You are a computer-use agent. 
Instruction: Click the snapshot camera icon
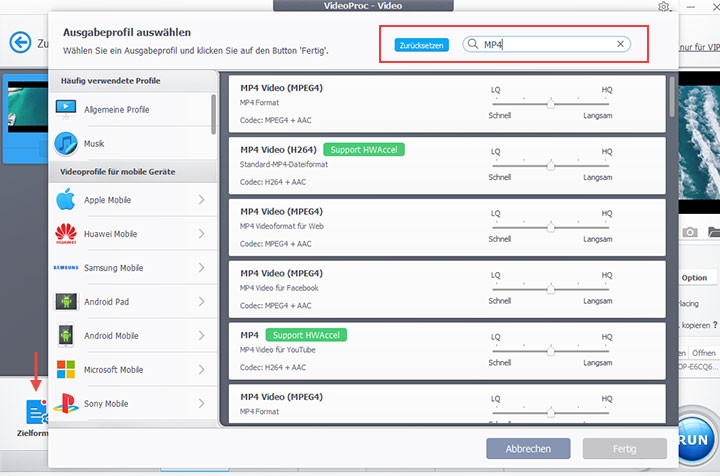tap(689, 232)
